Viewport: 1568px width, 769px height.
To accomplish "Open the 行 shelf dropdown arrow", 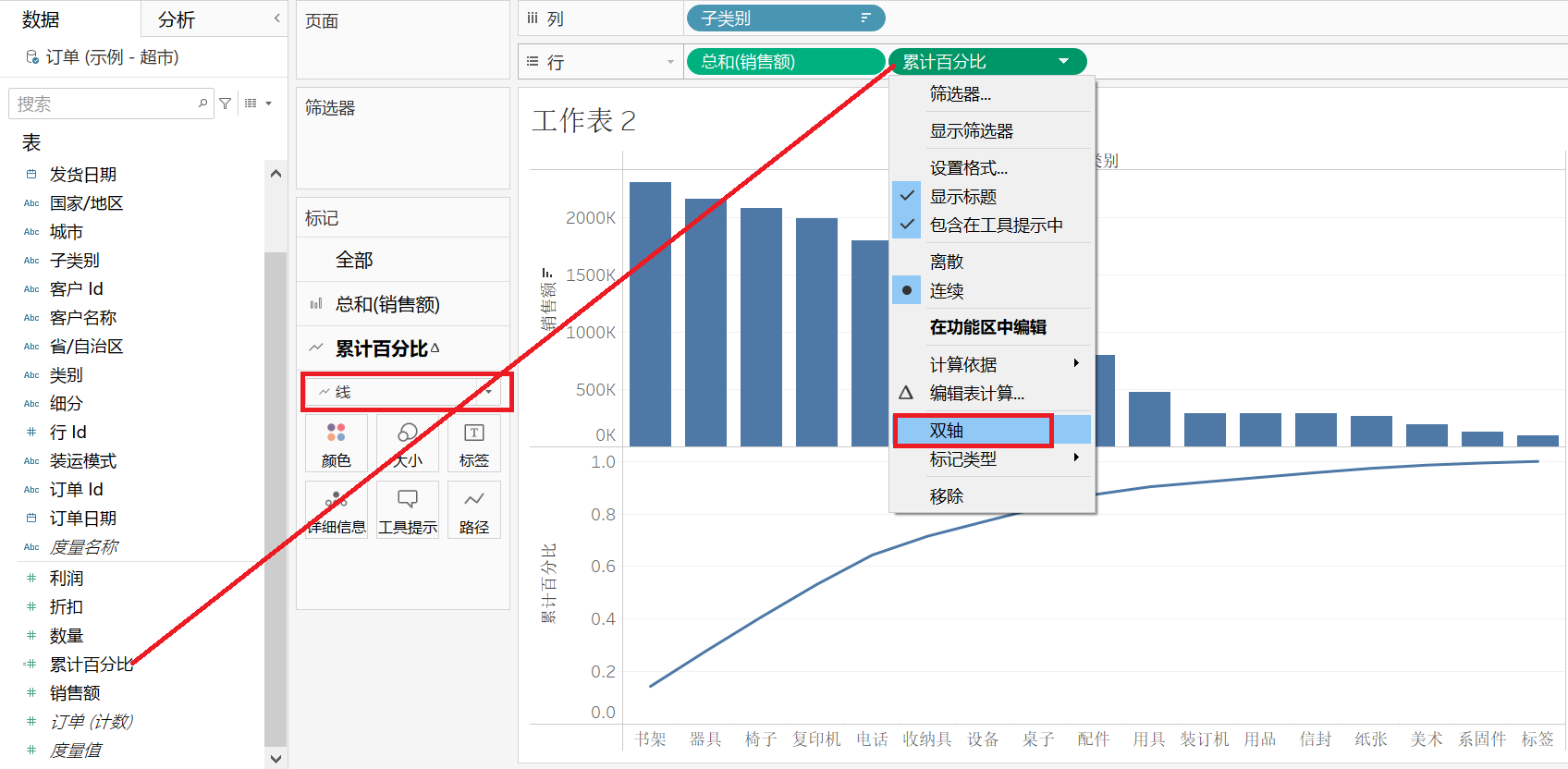I will (671, 62).
